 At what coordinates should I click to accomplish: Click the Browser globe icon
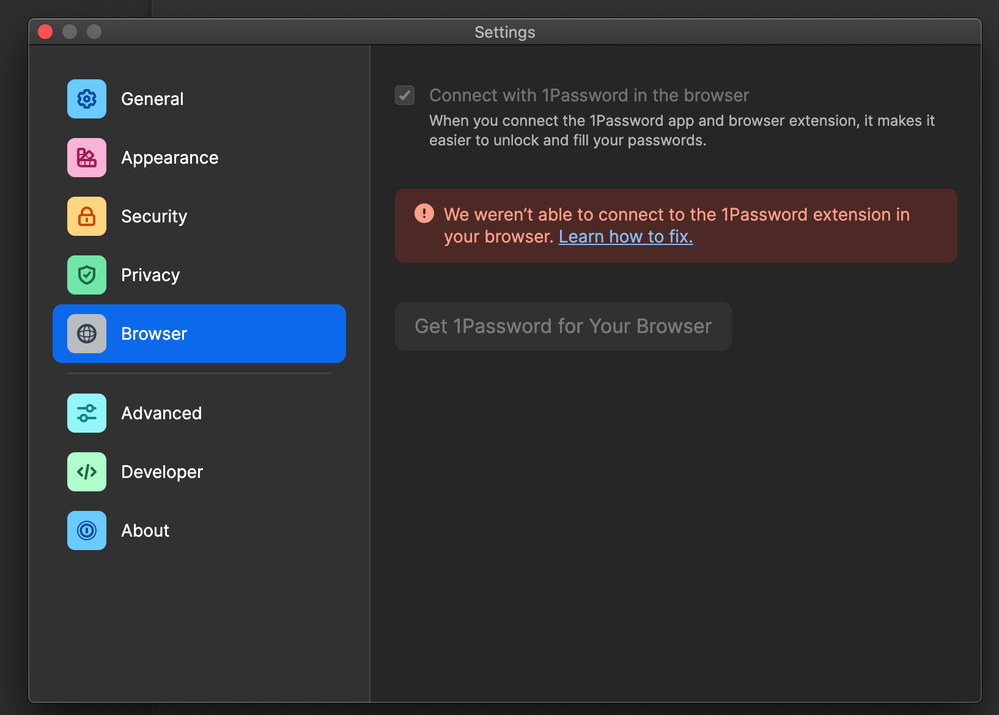pos(87,334)
